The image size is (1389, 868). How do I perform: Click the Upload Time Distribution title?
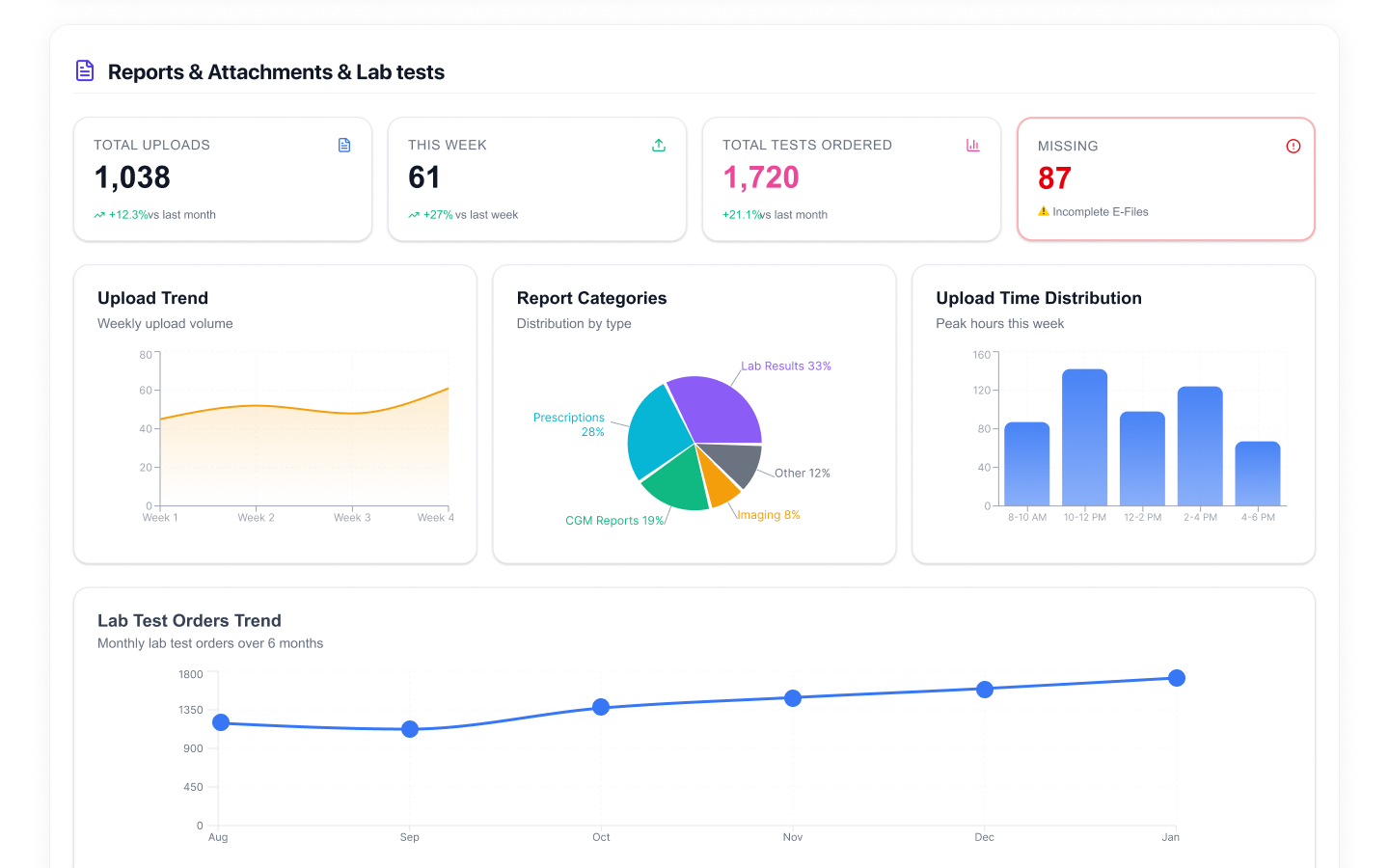click(x=1039, y=298)
